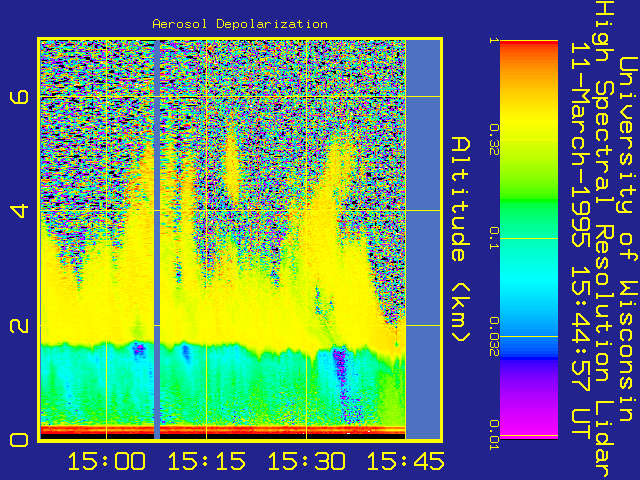Click the blank blue column right of 15:45 data
640x480 pixels.
coord(423,240)
